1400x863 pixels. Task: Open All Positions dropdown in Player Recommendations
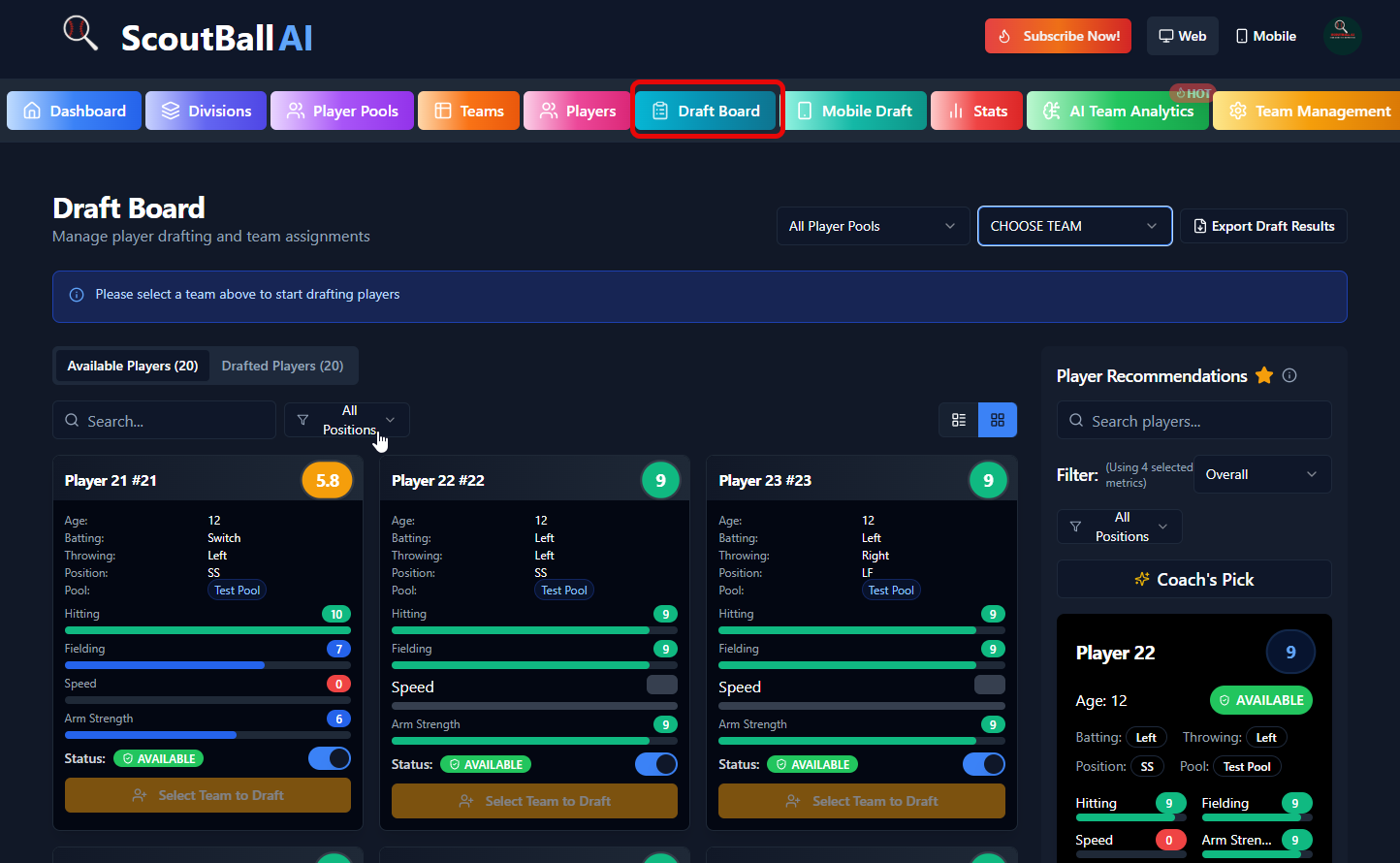pyautogui.click(x=1120, y=527)
